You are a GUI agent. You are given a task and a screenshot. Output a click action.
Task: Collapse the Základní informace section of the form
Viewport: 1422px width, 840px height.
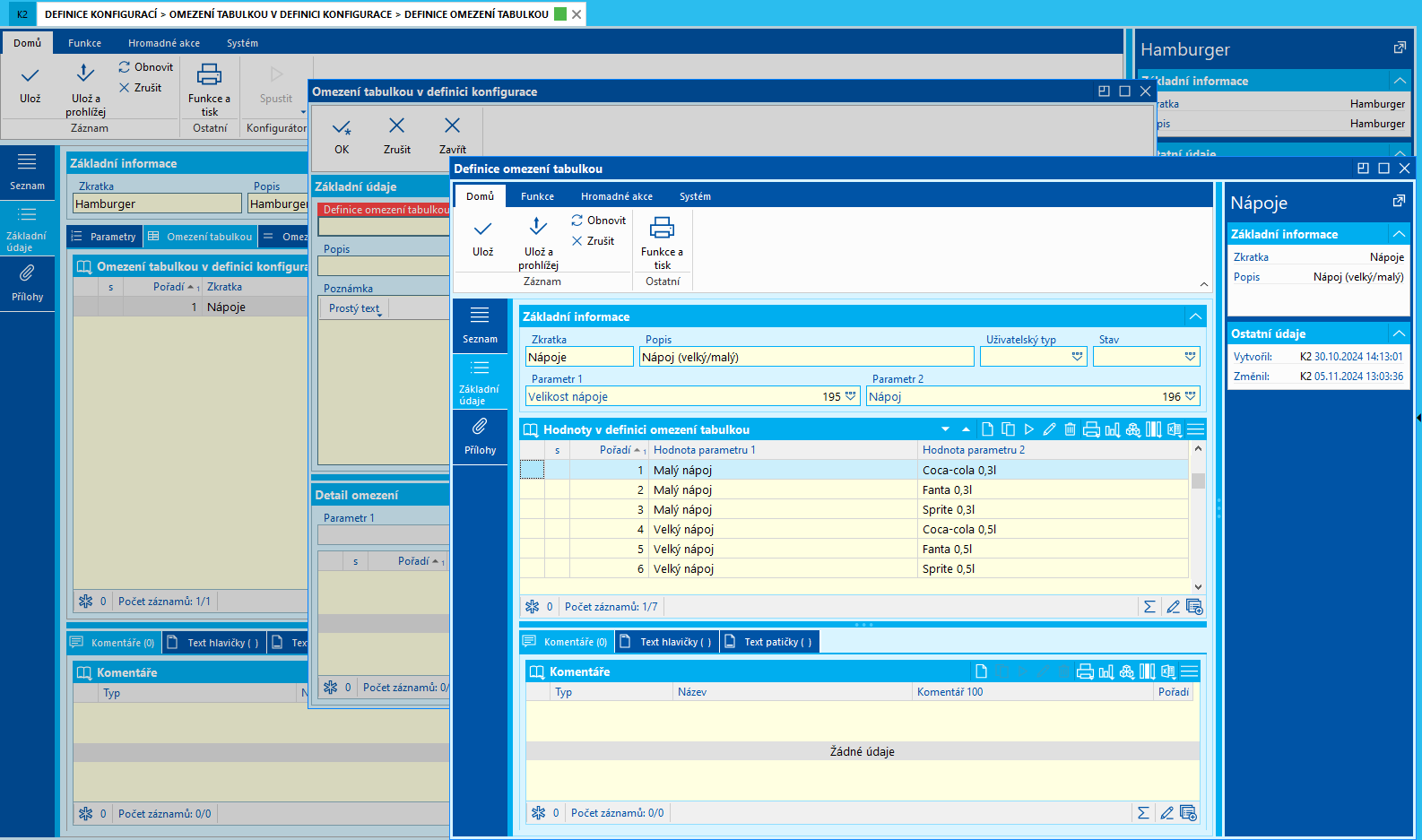(1195, 316)
